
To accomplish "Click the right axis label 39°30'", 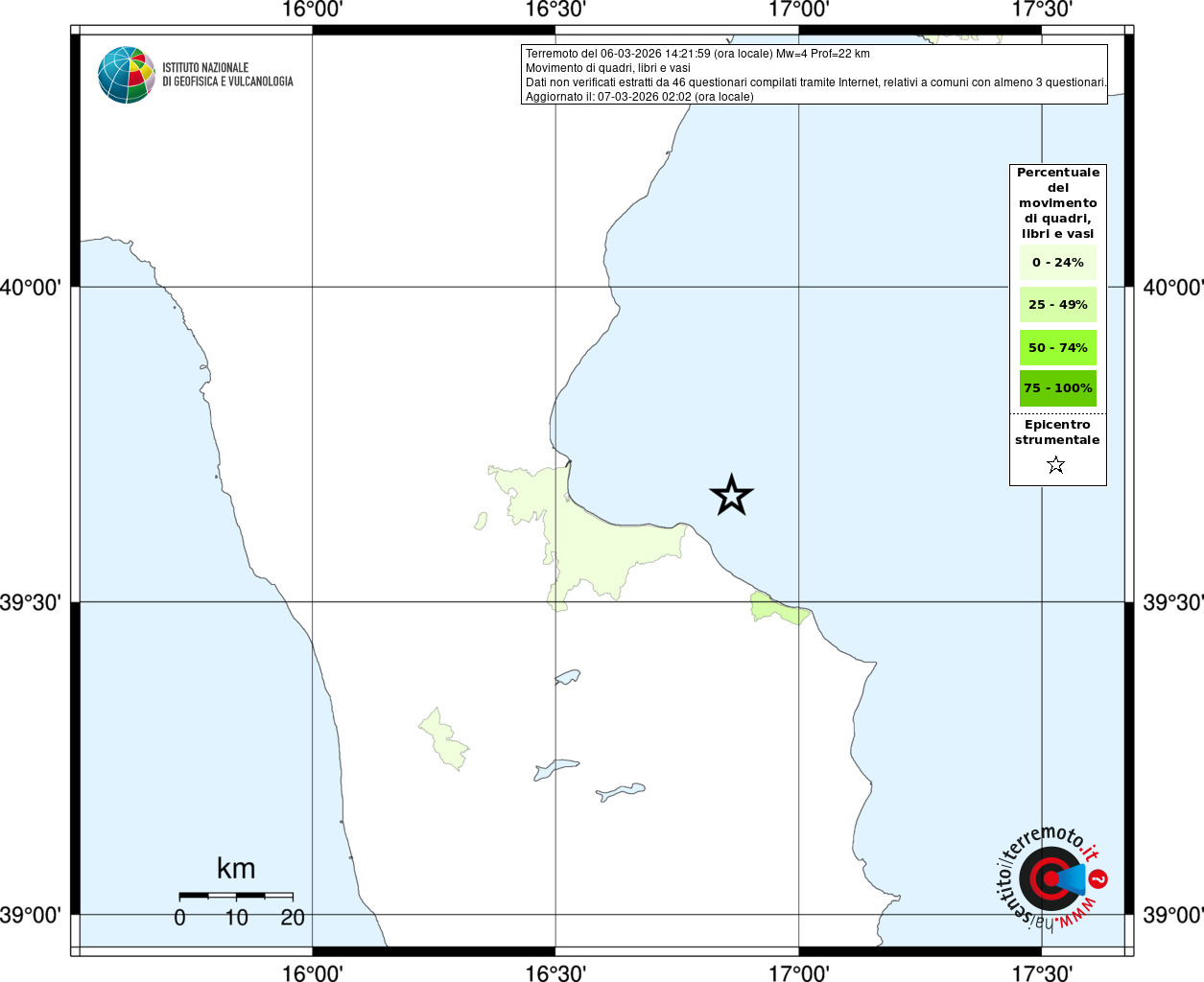I will pos(1173,602).
